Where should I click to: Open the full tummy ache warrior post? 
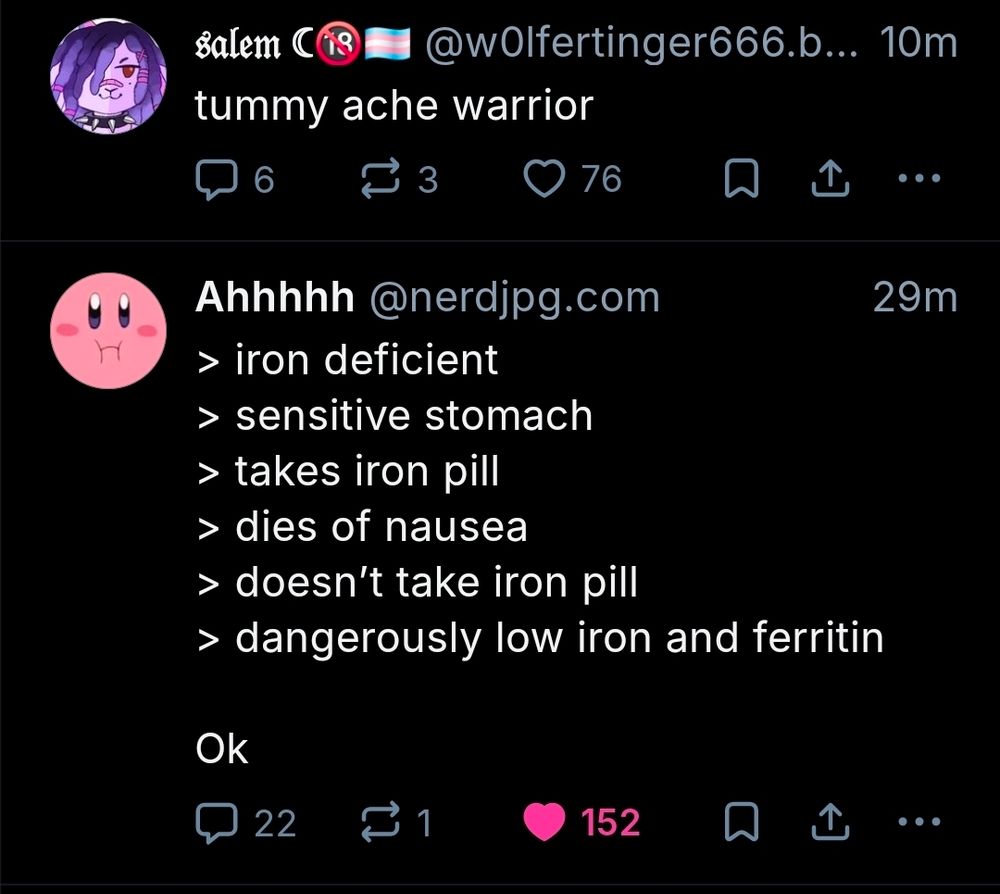[395, 104]
